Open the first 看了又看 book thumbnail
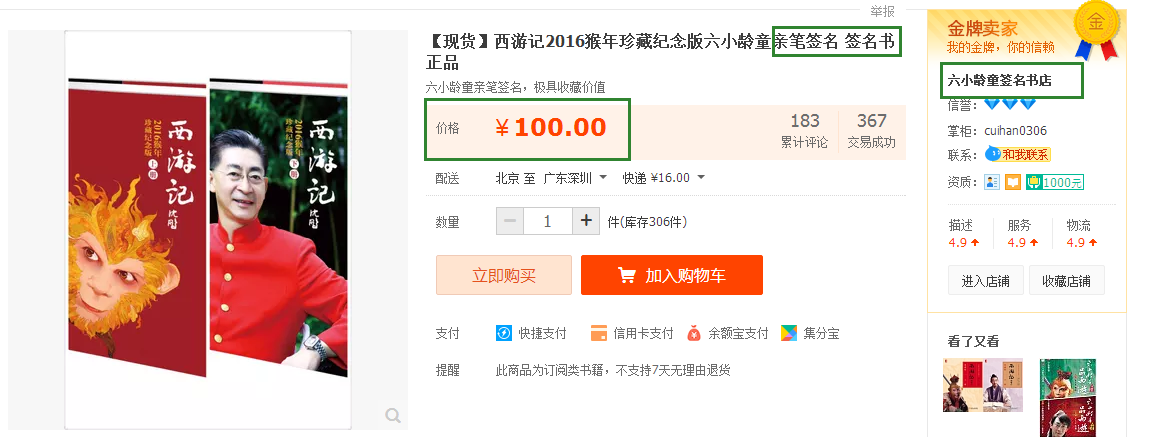 [972, 385]
